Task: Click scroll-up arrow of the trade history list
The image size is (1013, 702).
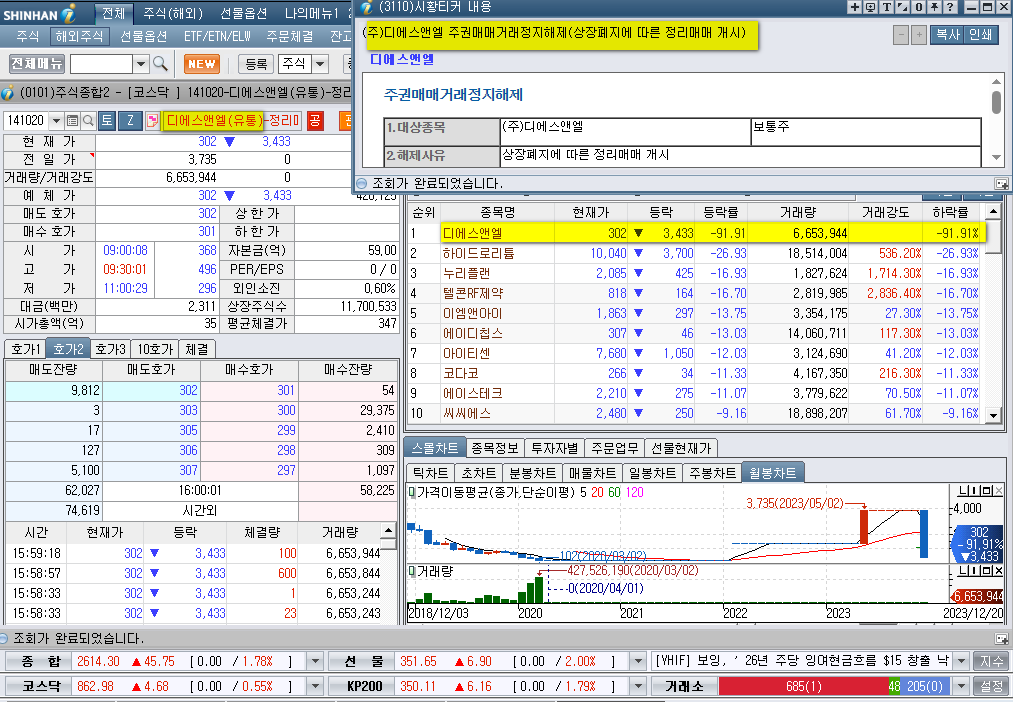Action: 388,531
